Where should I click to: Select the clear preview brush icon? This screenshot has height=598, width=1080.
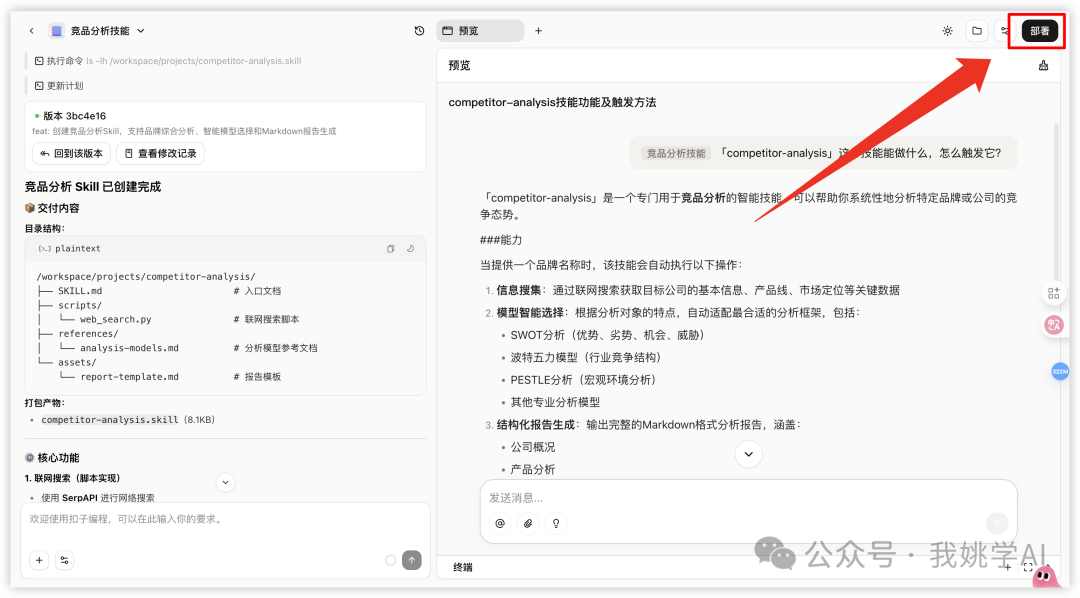pos(1043,65)
